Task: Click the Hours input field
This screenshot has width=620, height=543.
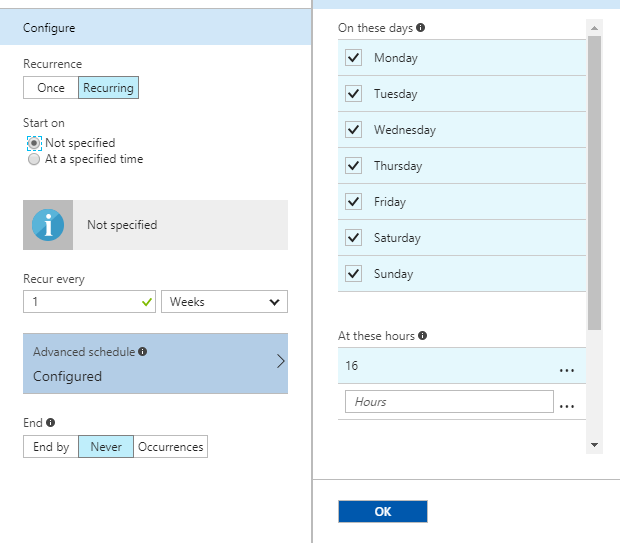Action: point(448,402)
